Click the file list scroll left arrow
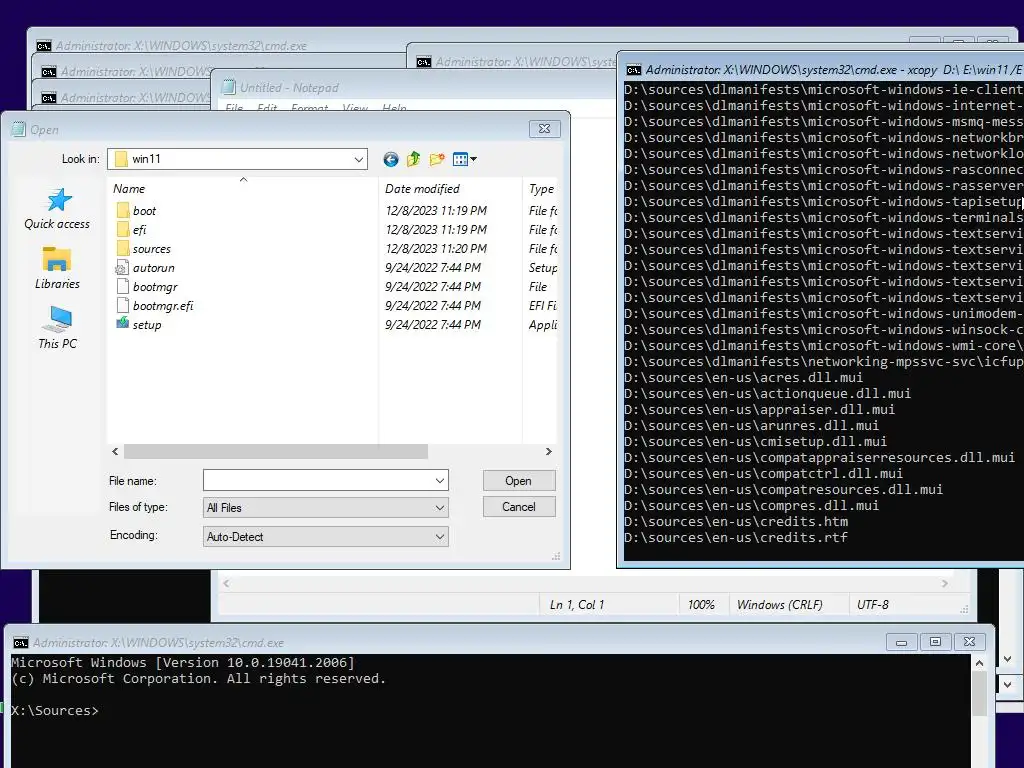Viewport: 1024px width, 768px height. (116, 451)
